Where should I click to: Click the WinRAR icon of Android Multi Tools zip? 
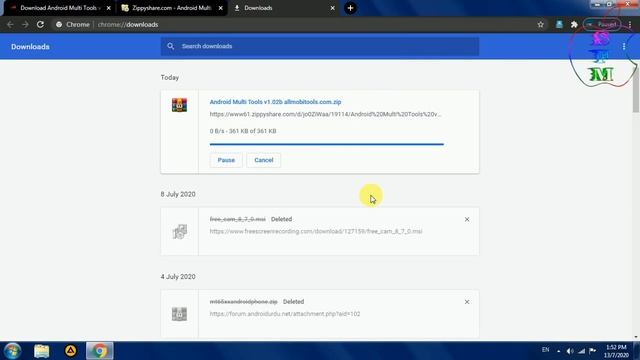179,105
